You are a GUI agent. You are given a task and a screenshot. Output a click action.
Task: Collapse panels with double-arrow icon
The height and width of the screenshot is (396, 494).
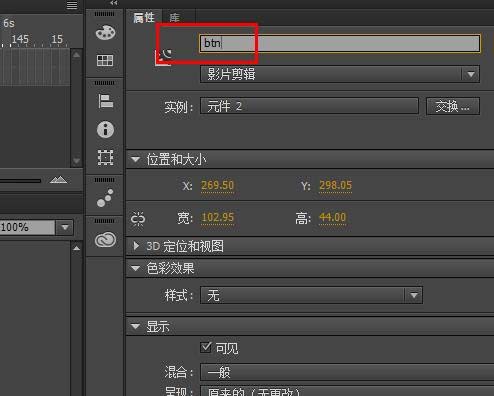[114, 3]
